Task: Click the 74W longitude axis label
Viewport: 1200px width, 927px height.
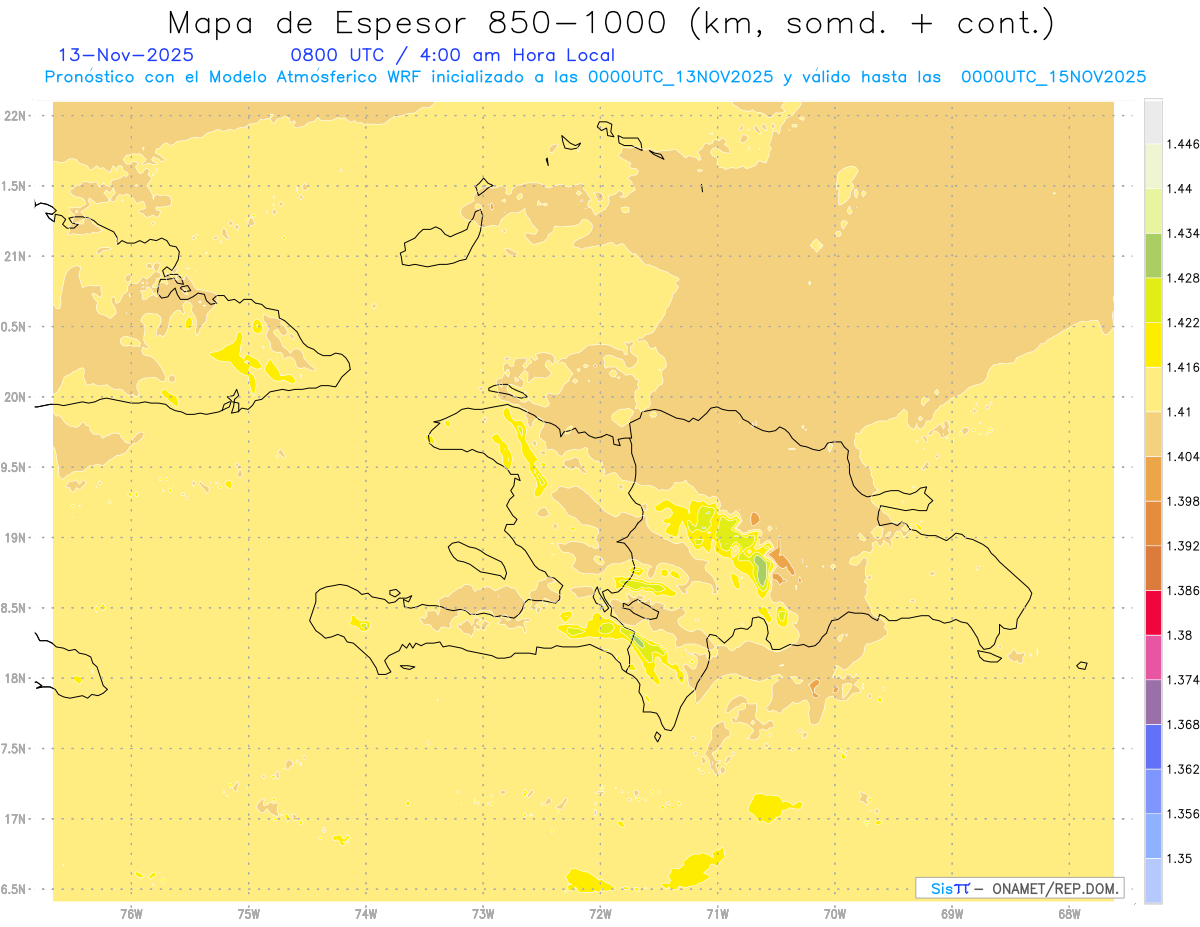Action: click(366, 914)
